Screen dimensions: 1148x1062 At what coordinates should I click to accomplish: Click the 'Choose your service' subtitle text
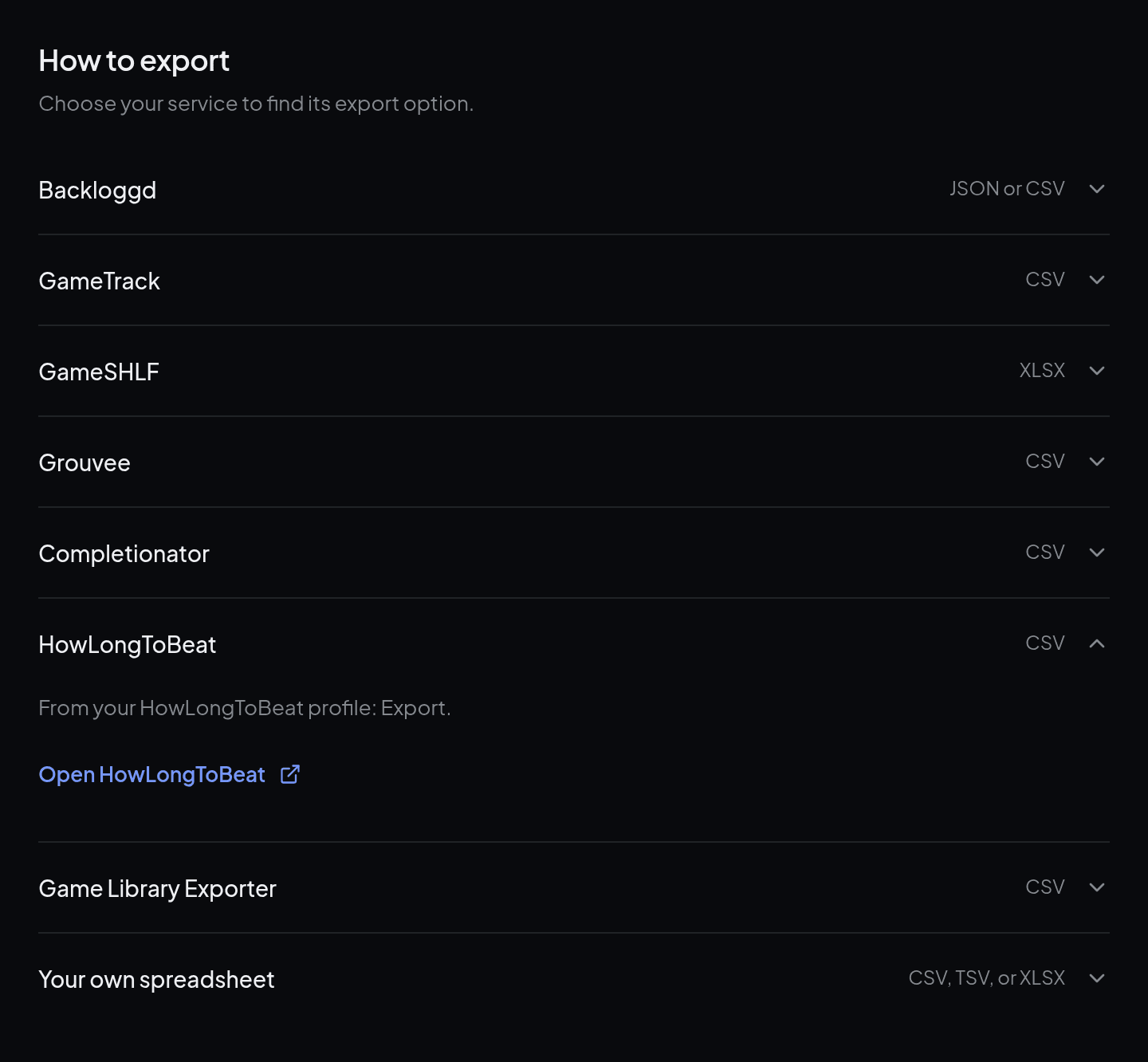[256, 104]
